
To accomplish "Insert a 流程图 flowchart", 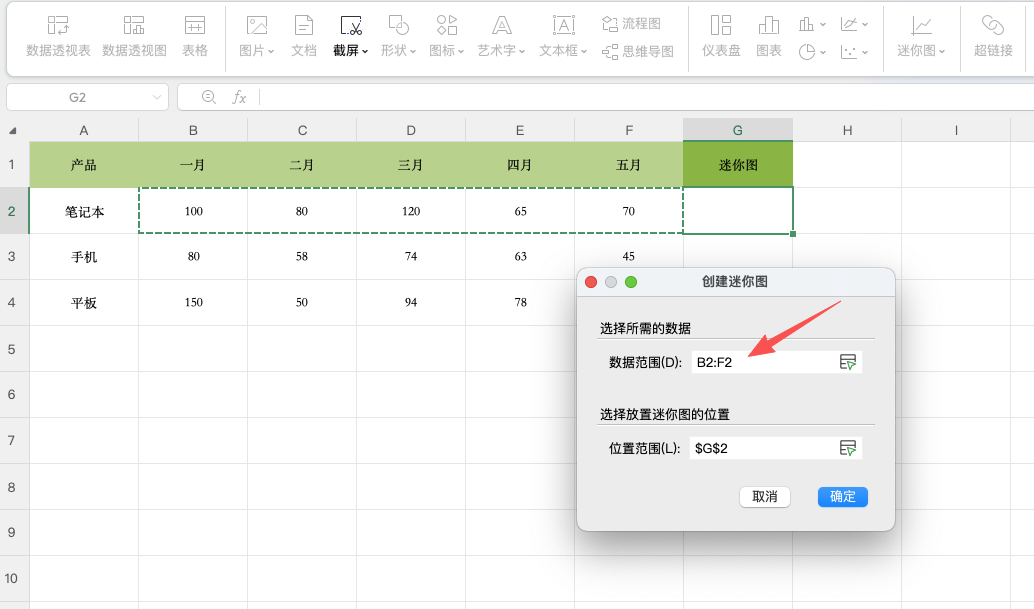I will [631, 22].
